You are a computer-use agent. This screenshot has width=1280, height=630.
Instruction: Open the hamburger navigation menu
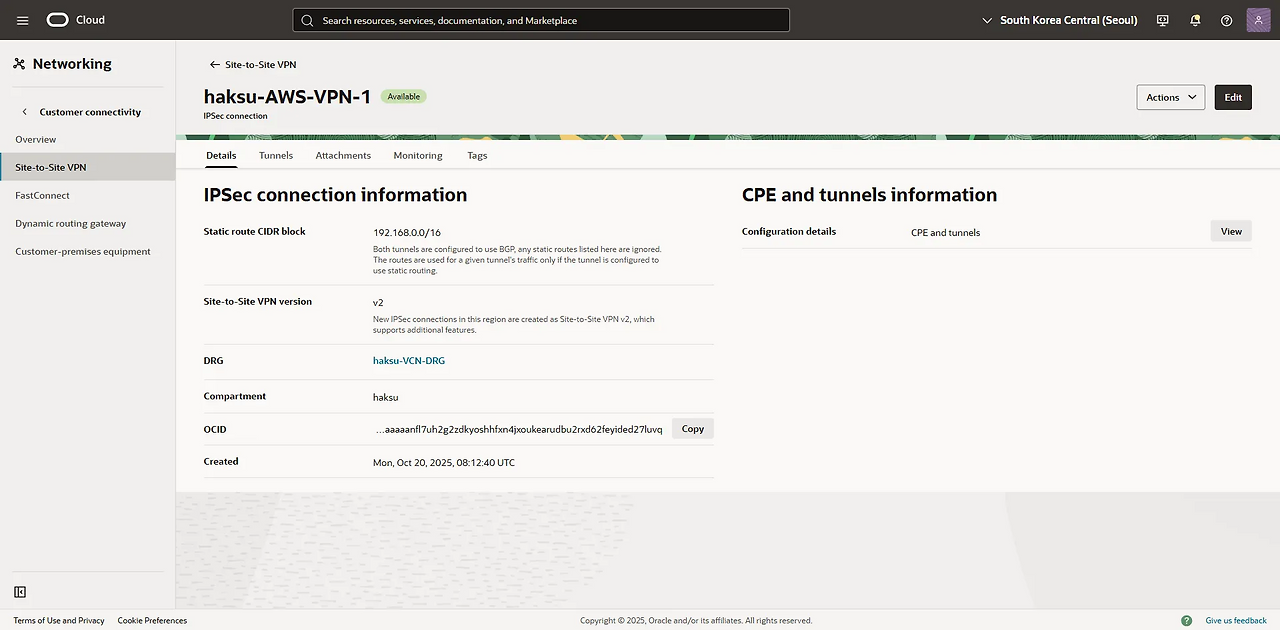[x=23, y=20]
